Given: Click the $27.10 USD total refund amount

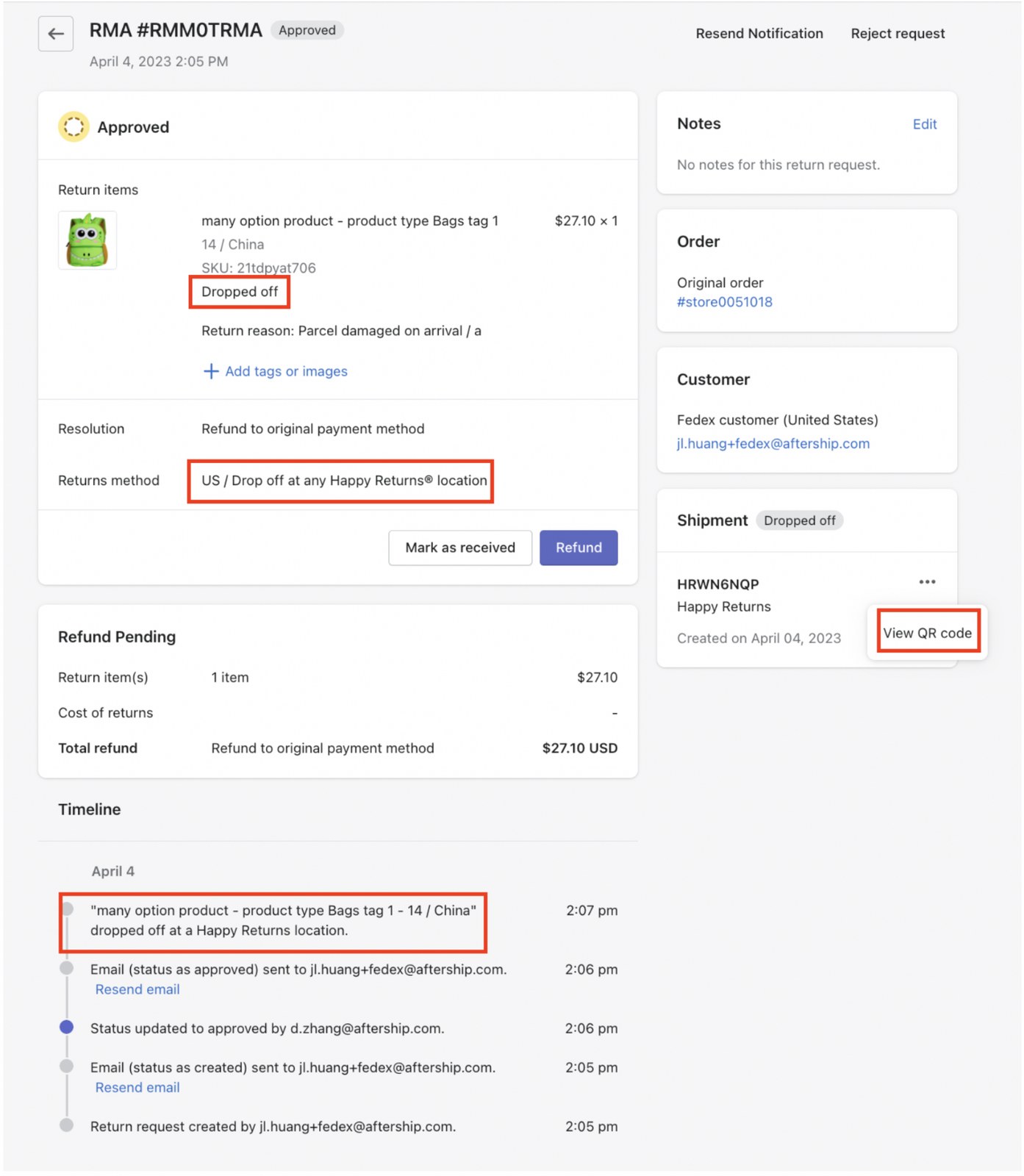Looking at the screenshot, I should pyautogui.click(x=580, y=748).
